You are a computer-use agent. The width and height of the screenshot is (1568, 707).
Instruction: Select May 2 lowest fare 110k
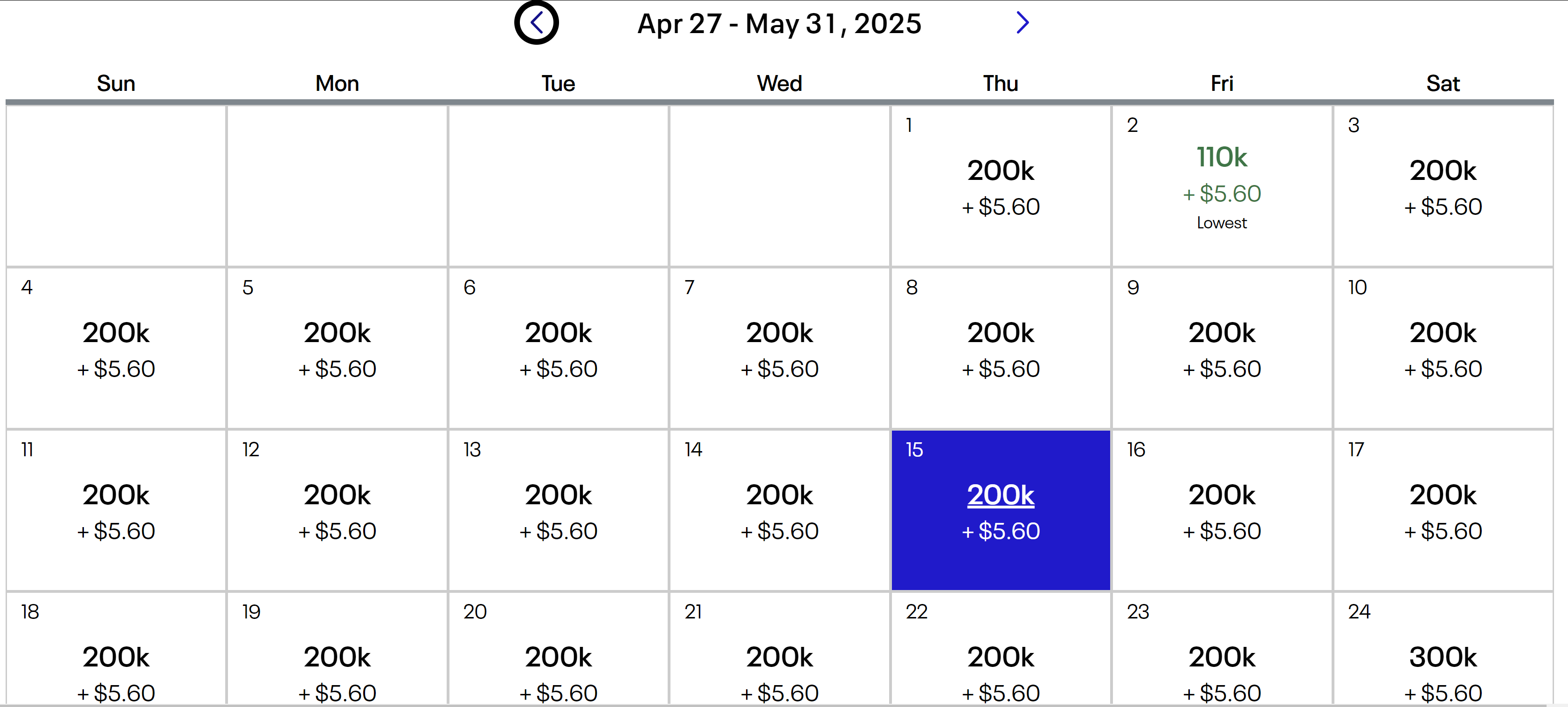click(1222, 186)
